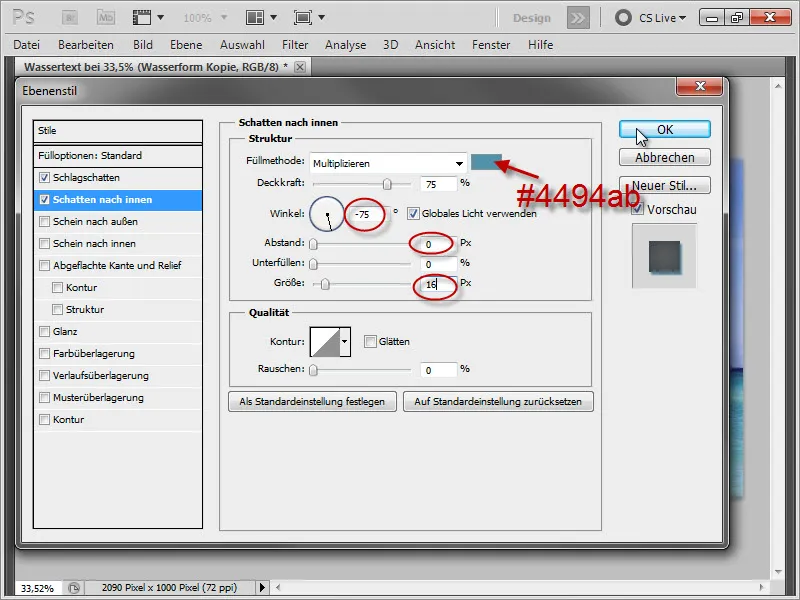Viewport: 800px width, 600px height.
Task: Open Kontur curve picker arrow
Action: click(x=345, y=341)
